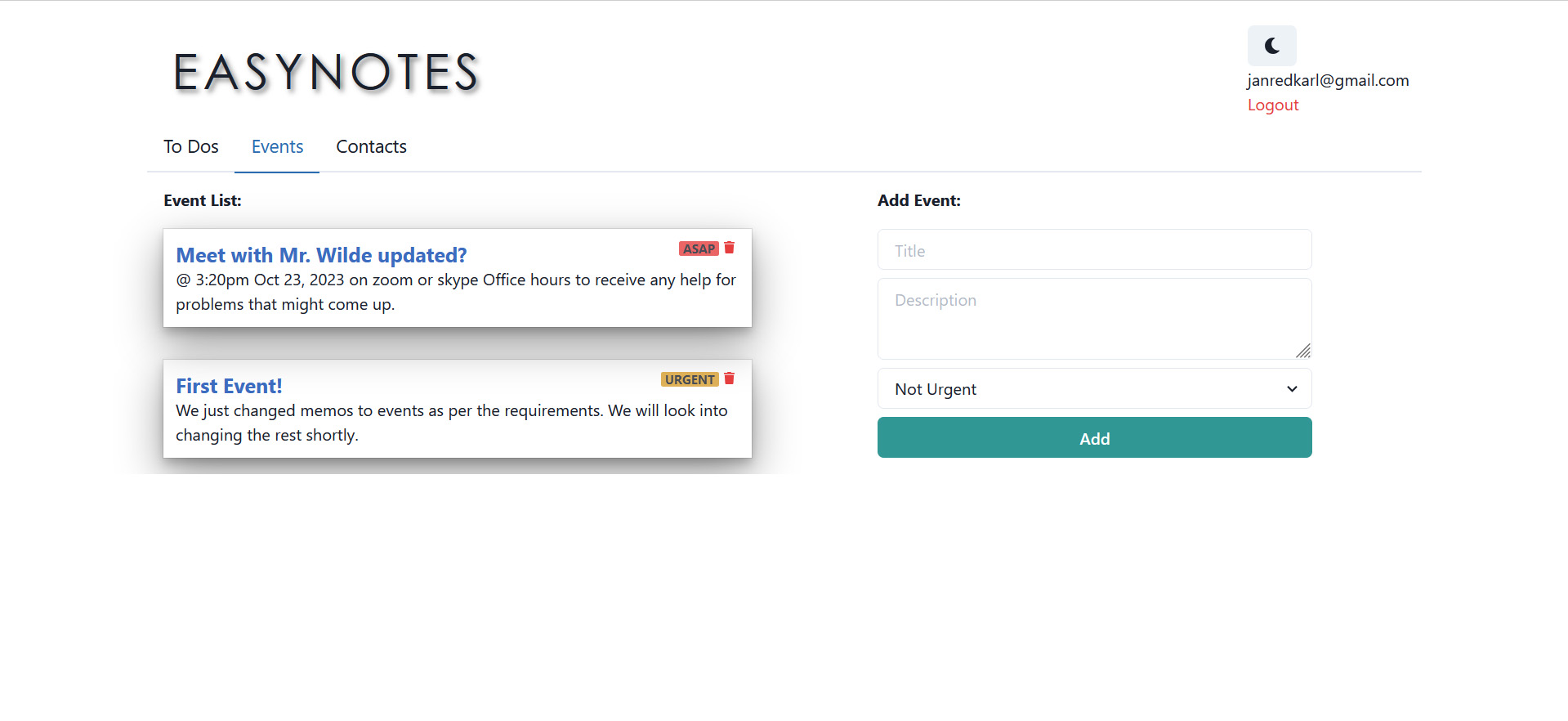Click into the Description text area

[1094, 318]
